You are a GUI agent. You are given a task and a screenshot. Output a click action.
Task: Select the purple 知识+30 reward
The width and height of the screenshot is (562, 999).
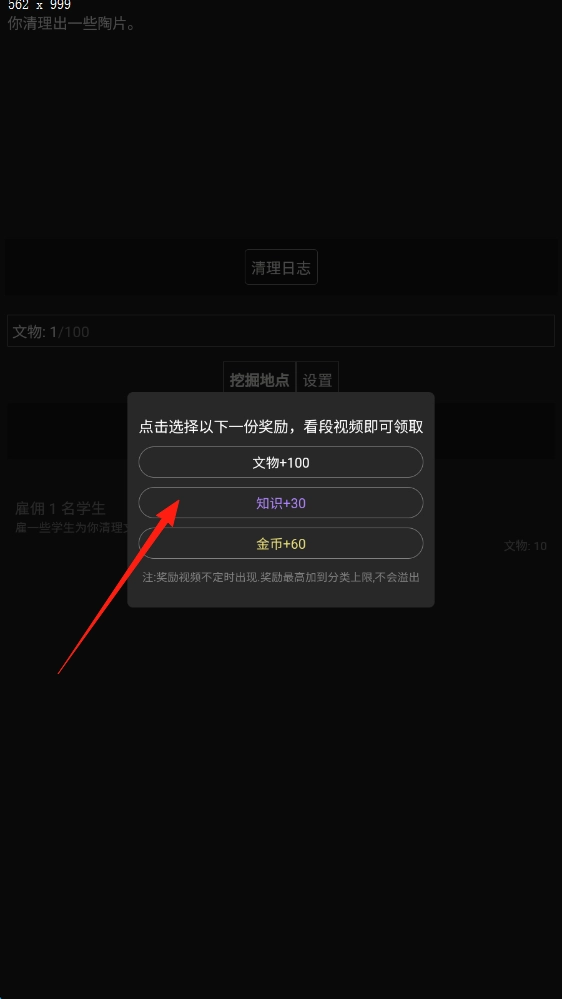point(281,503)
